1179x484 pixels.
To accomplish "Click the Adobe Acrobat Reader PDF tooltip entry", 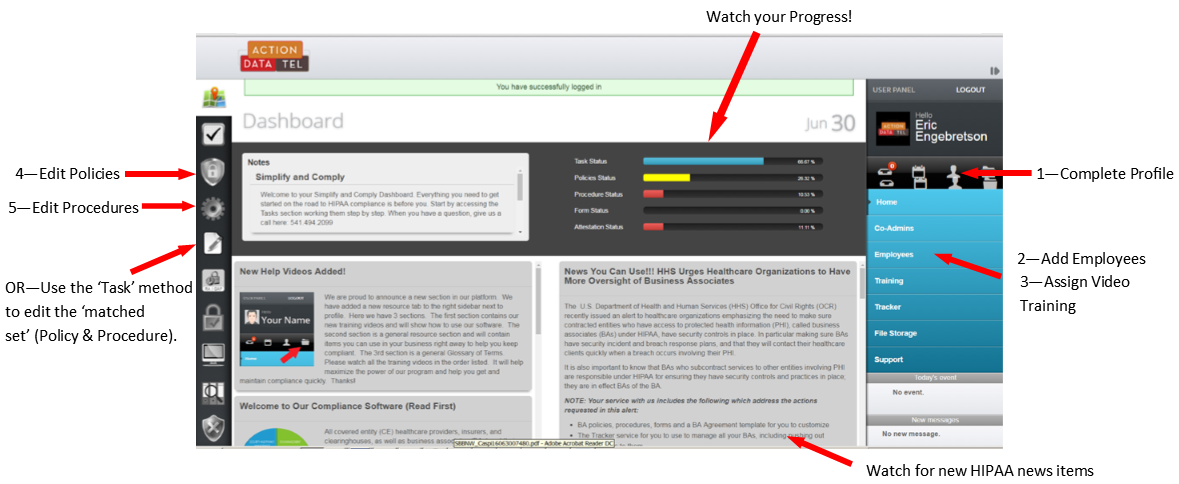I will [534, 444].
